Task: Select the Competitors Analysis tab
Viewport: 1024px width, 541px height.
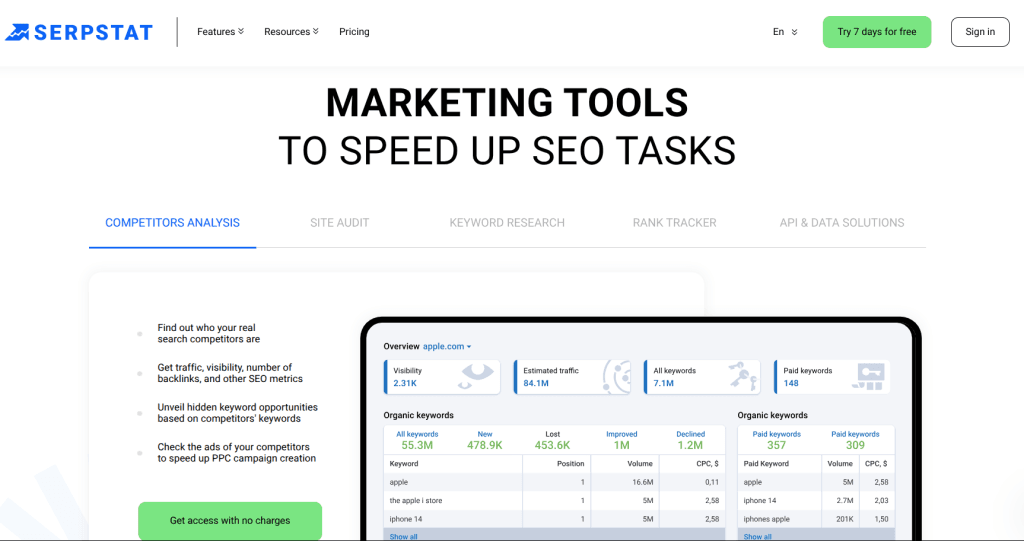Action: [x=172, y=223]
